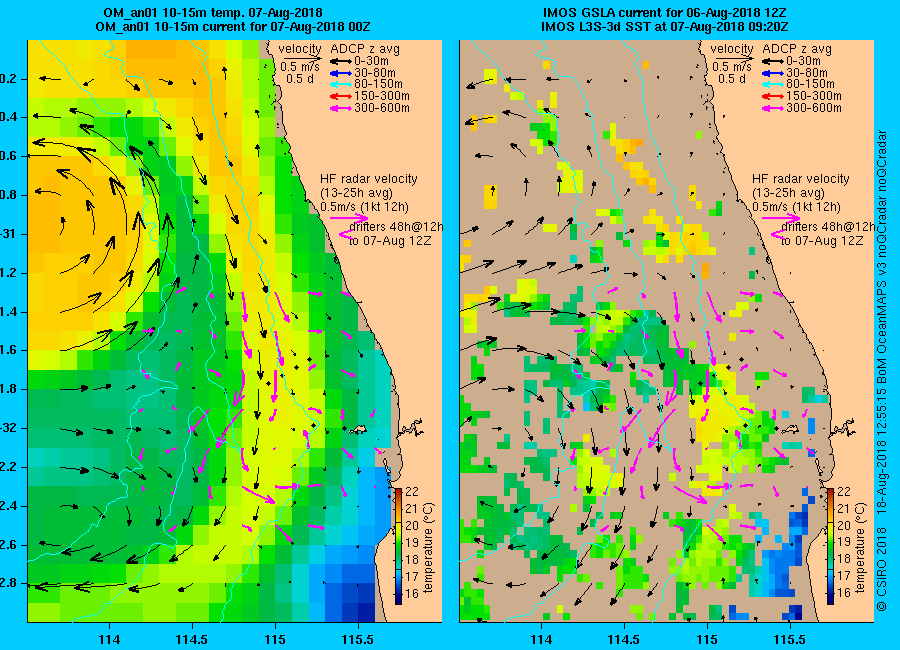Click 'temperature (°C)' label of right colorbar
This screenshot has height=650, width=900.
[860, 547]
